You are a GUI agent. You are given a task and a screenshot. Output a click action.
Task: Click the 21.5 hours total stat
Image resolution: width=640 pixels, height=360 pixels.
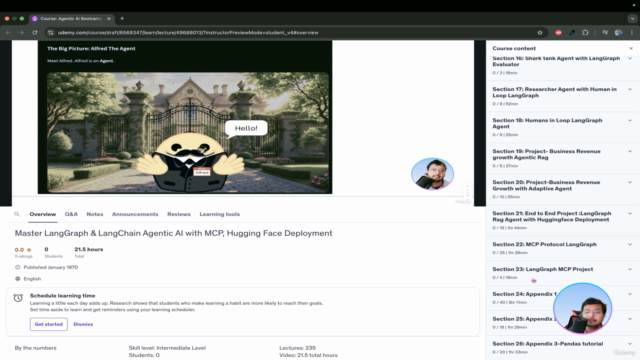[x=89, y=252]
